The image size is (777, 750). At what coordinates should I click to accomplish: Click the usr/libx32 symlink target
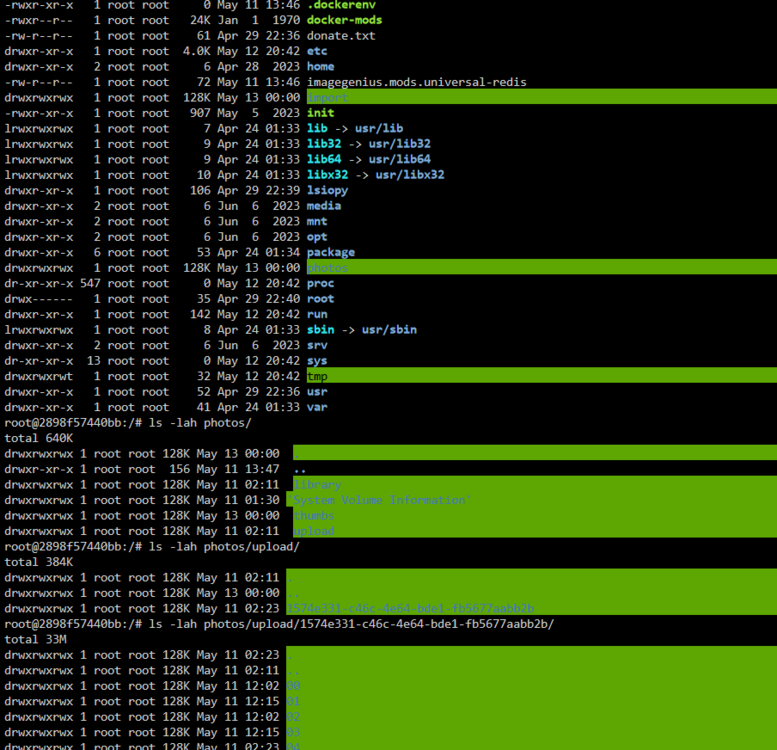click(x=410, y=175)
